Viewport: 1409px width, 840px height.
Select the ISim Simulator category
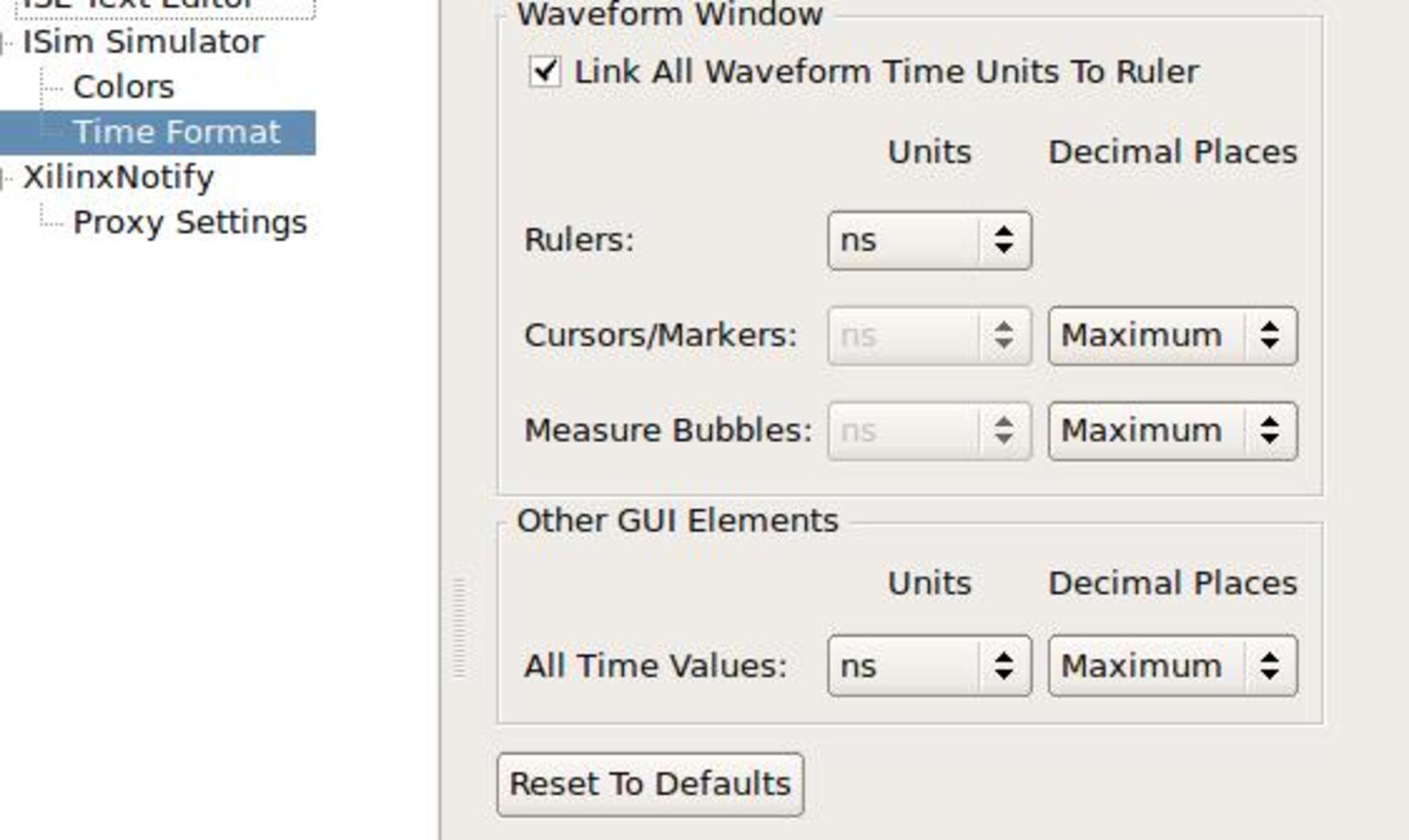point(143,42)
